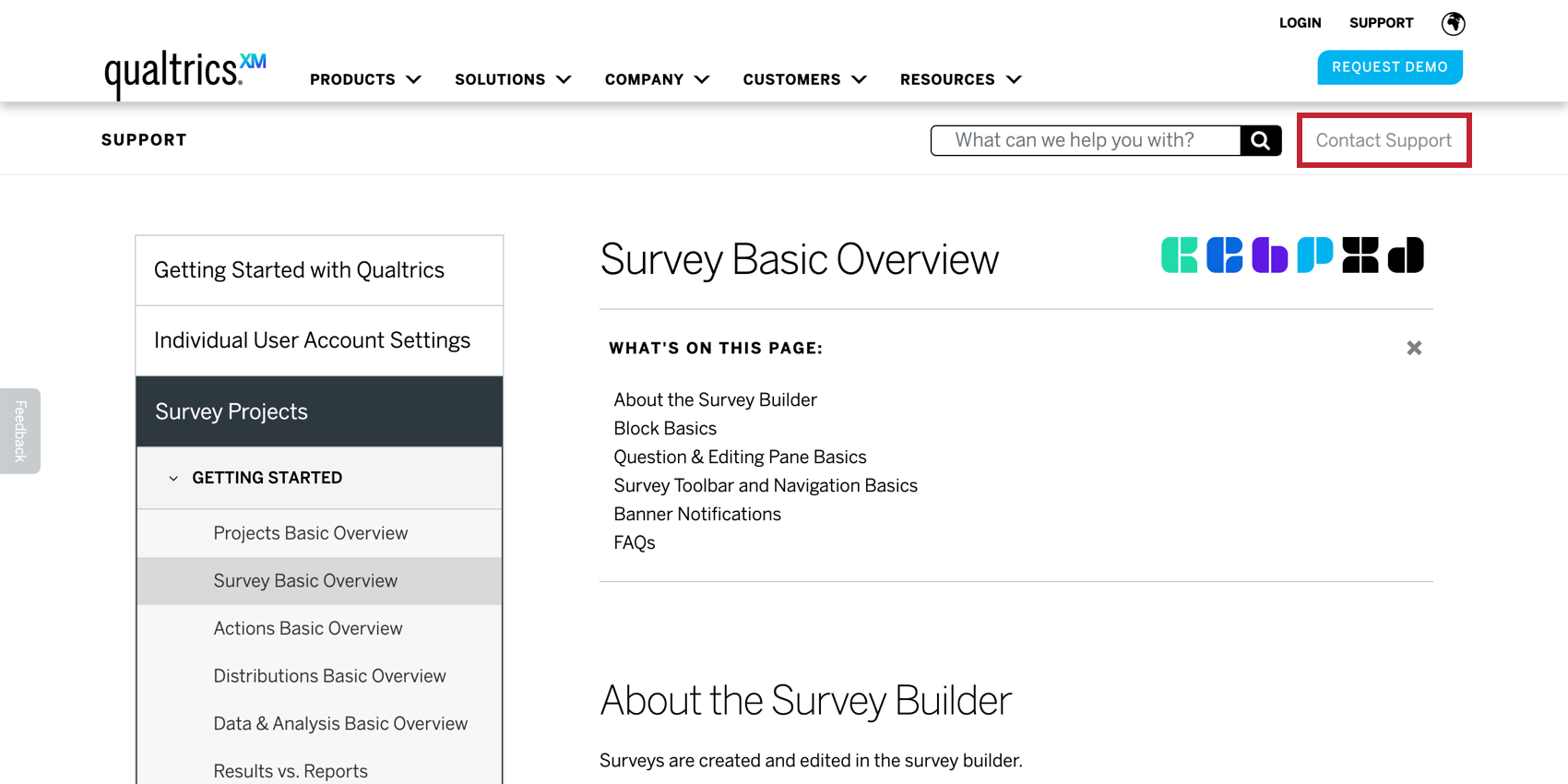1568x784 pixels.
Task: Jump to About the Survey Builder
Action: 715,399
